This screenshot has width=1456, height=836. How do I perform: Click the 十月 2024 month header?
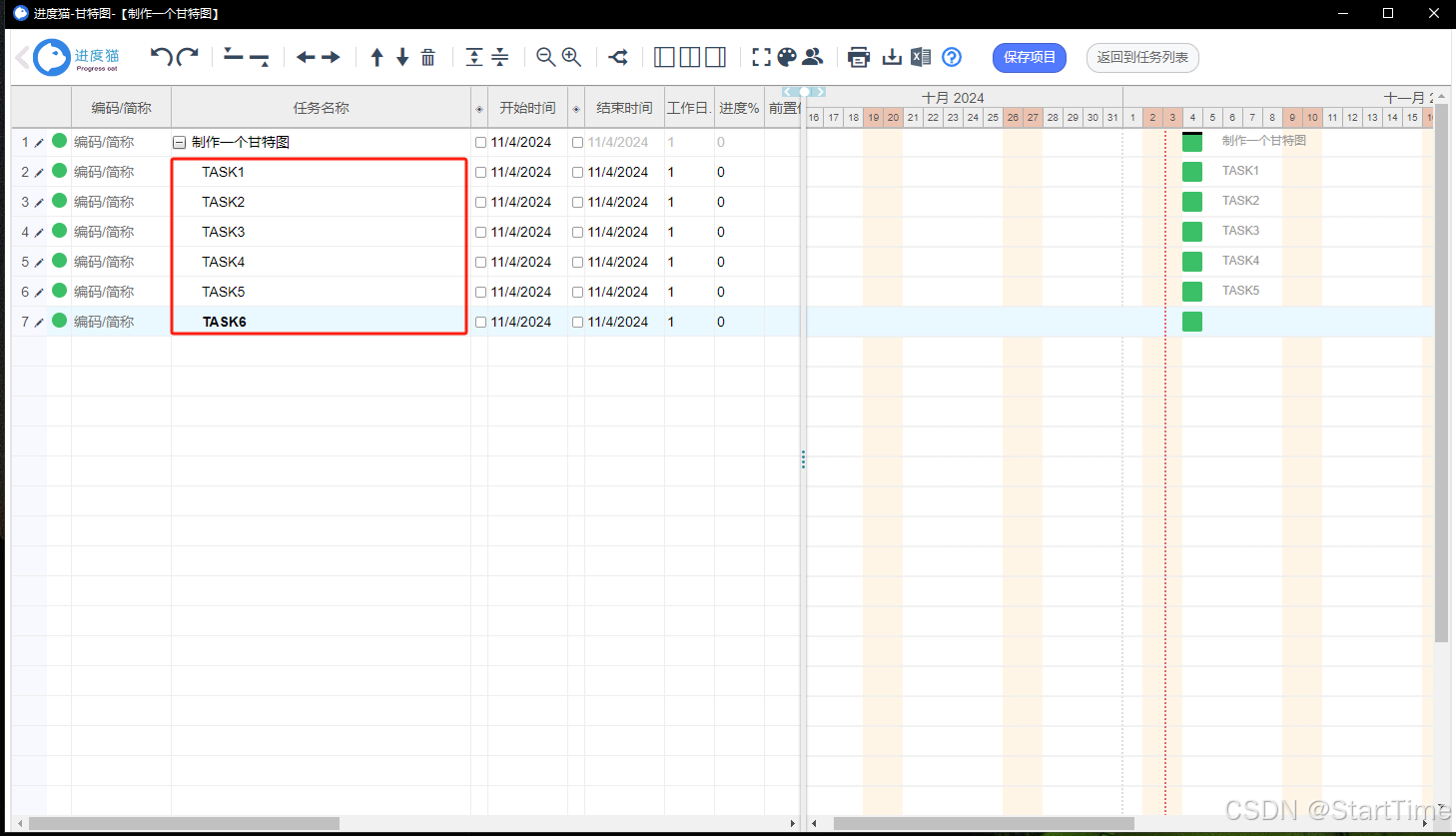click(953, 97)
